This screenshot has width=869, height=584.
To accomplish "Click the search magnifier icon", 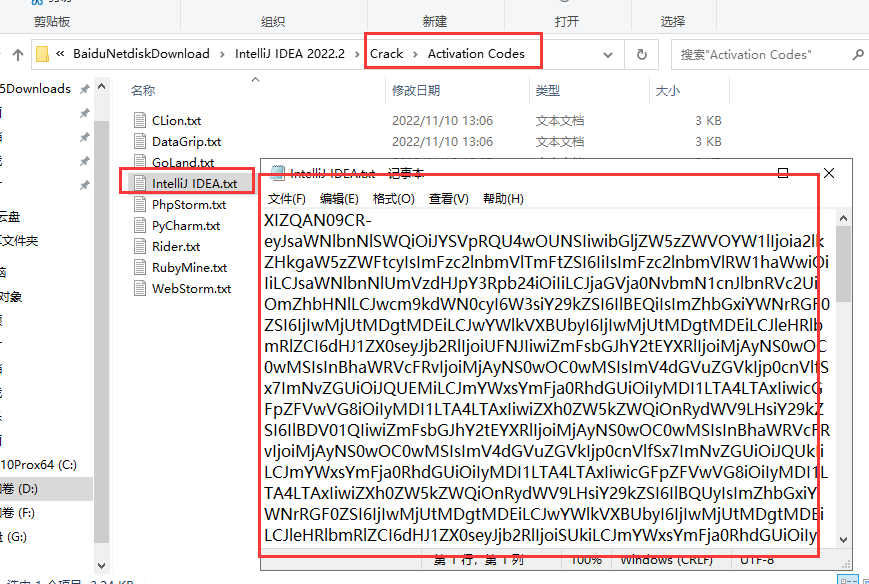I will [858, 54].
